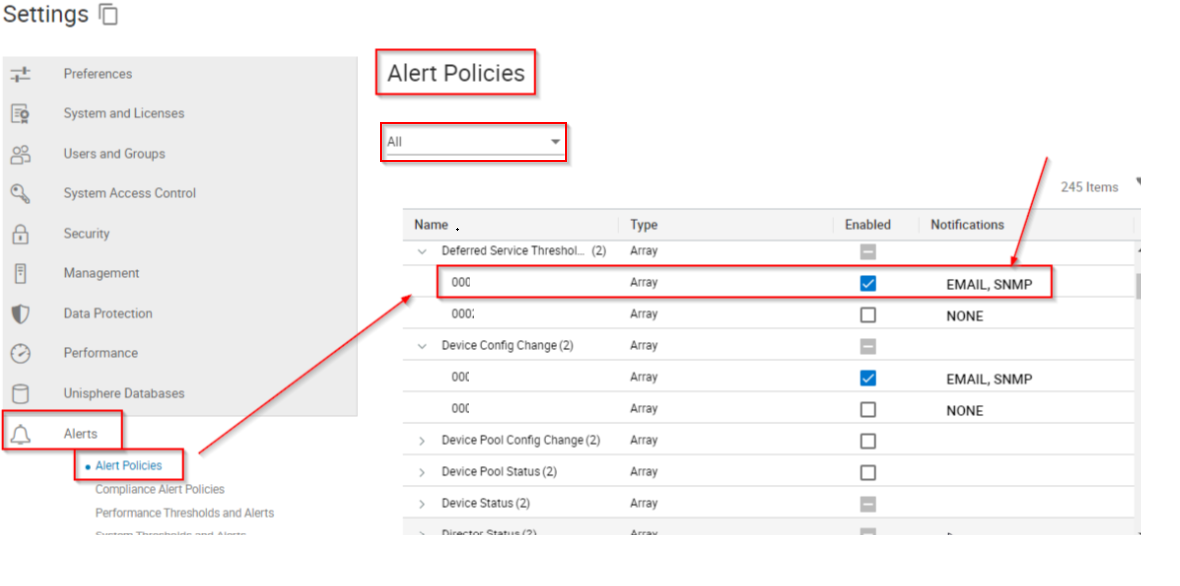The image size is (1180, 586).
Task: Enable the policy showing NONE under Deferred Service Threshold
Action: pos(867,315)
